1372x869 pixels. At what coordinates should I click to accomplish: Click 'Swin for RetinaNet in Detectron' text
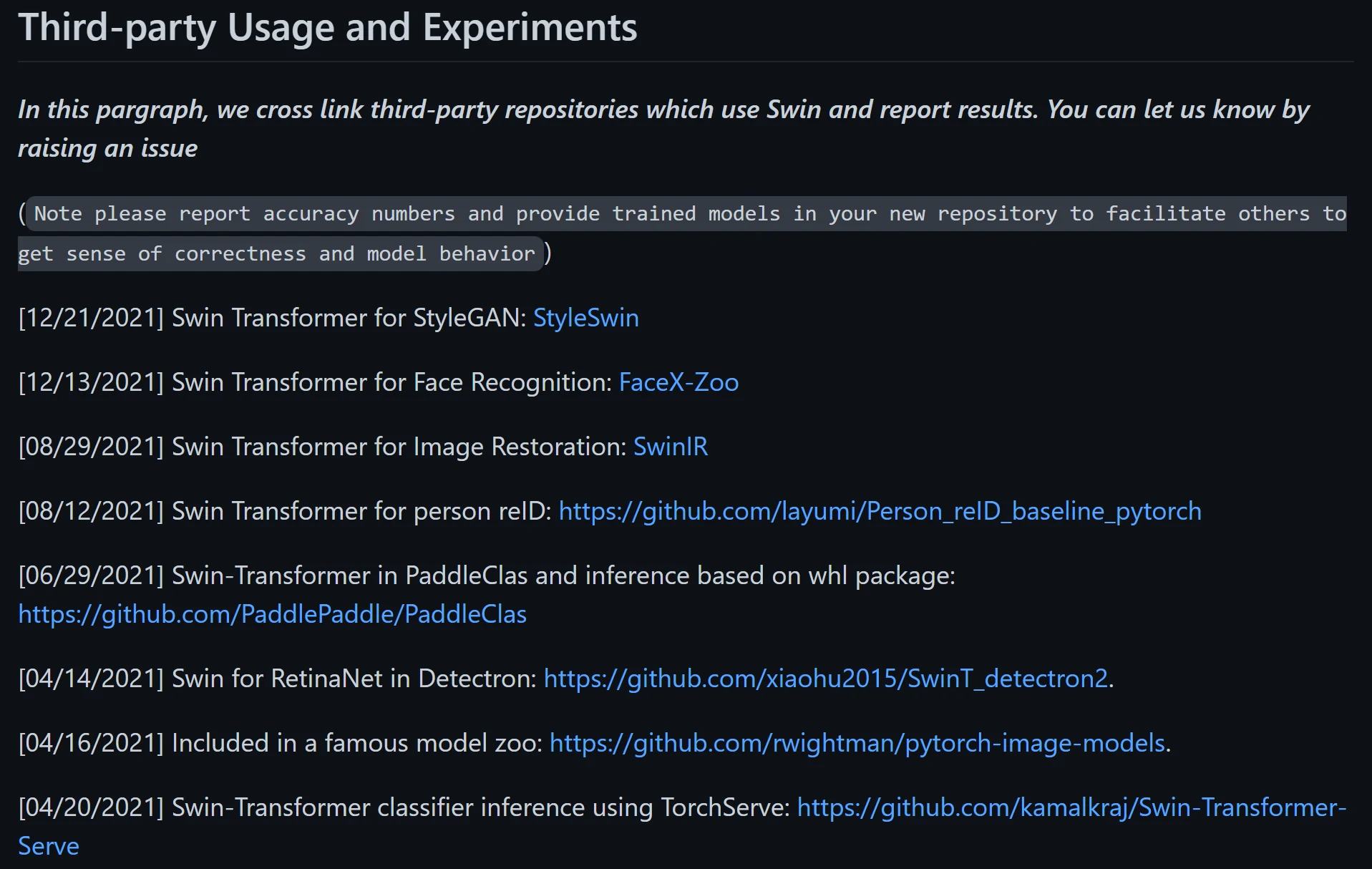(x=354, y=679)
